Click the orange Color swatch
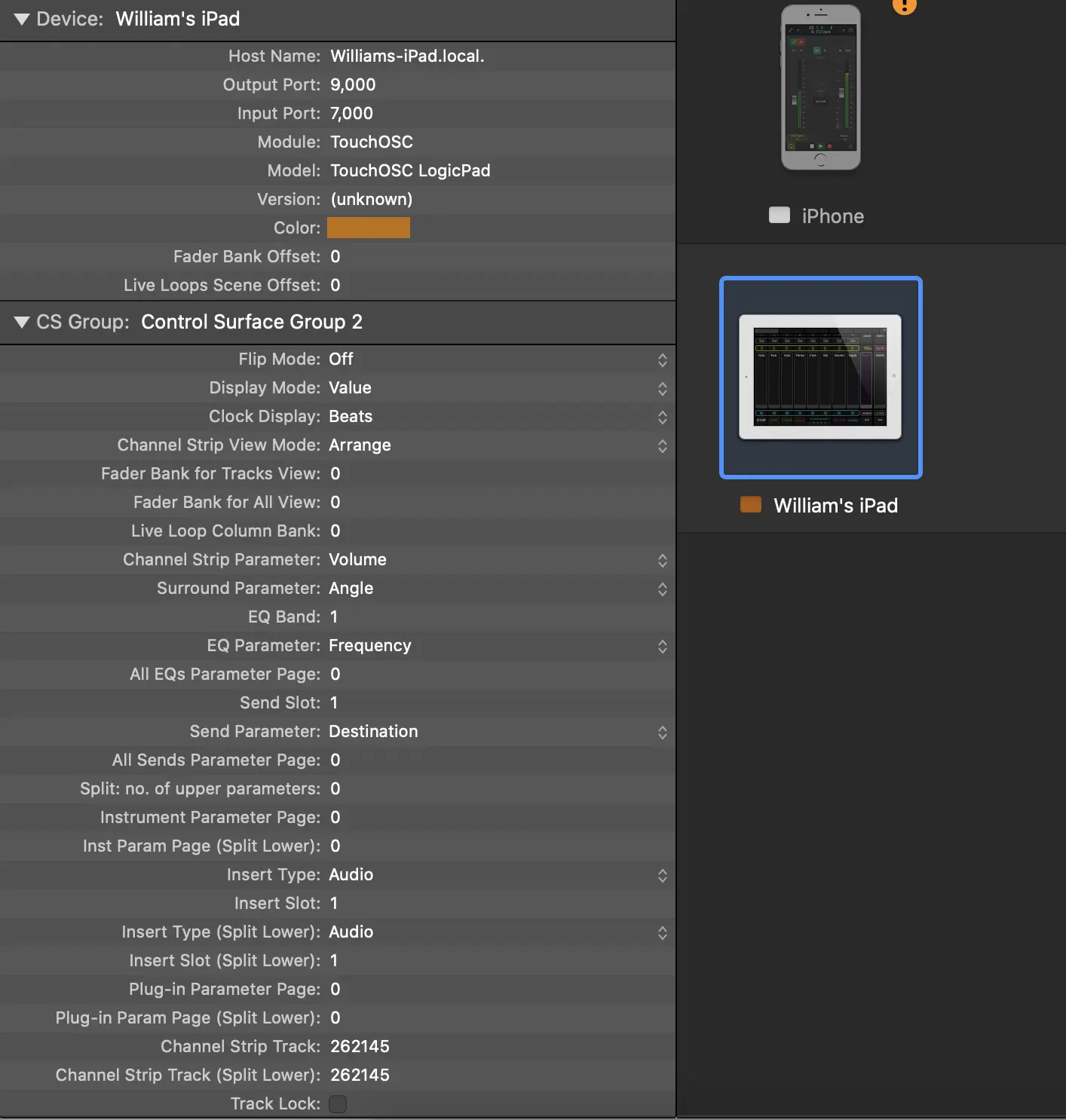This screenshot has height=1120, width=1066. tap(369, 228)
